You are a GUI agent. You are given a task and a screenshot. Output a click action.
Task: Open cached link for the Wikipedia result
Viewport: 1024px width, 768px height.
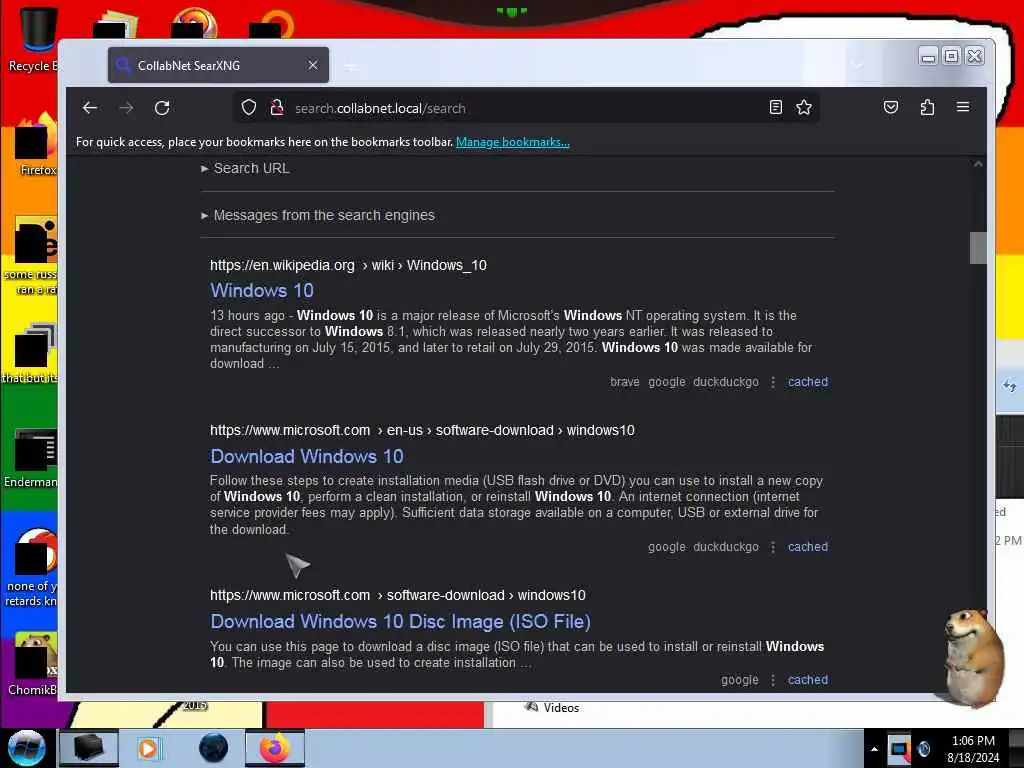pyautogui.click(x=808, y=382)
